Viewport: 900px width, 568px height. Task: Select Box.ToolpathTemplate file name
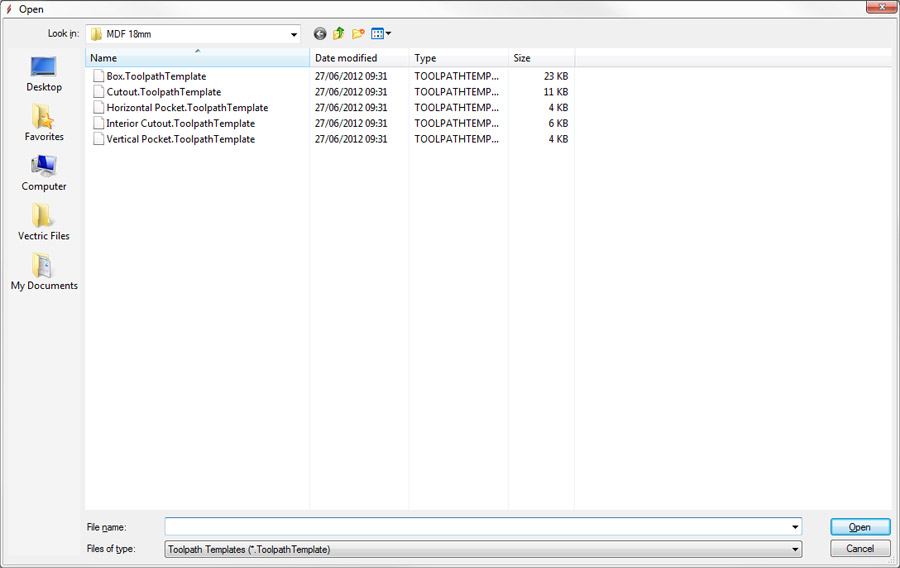pos(156,76)
